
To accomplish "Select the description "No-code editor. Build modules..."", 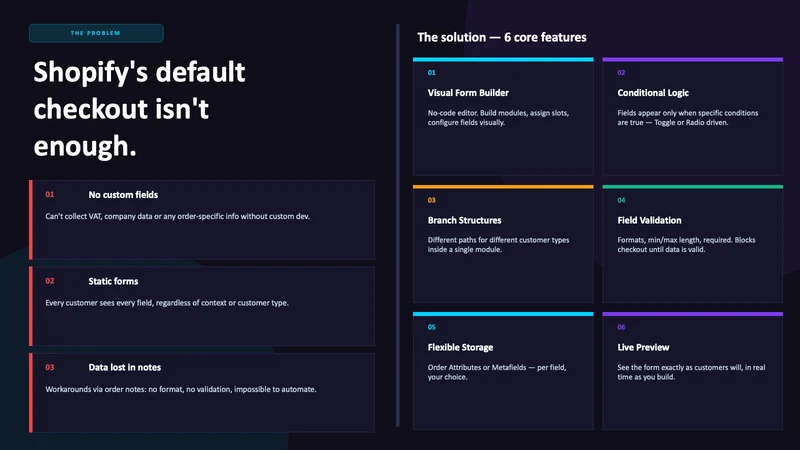I will click(x=498, y=118).
